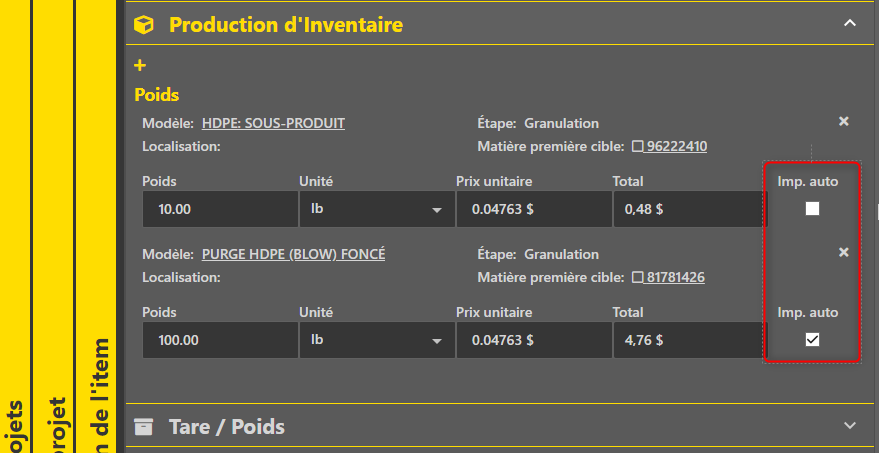Expand the Tare / Poids section
This screenshot has width=879, height=453.
coord(850,426)
